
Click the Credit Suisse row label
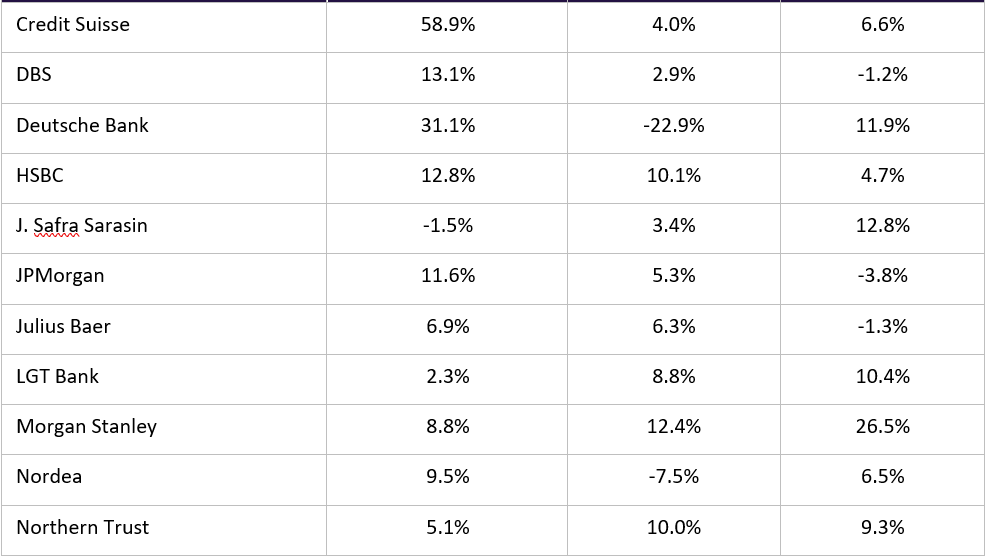(73, 24)
